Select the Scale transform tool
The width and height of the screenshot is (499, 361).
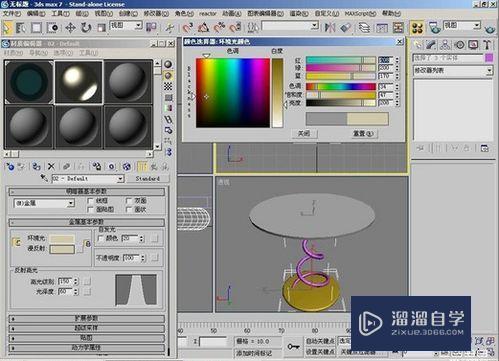click(101, 28)
